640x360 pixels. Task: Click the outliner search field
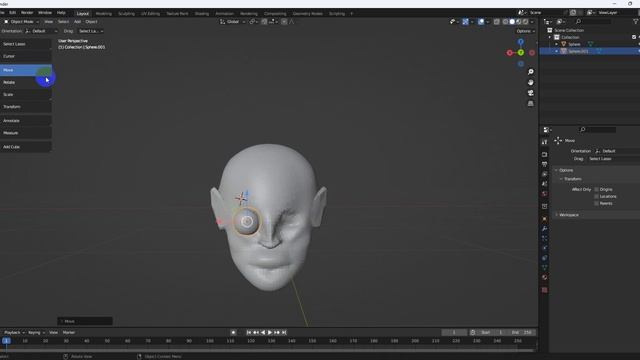pos(593,21)
